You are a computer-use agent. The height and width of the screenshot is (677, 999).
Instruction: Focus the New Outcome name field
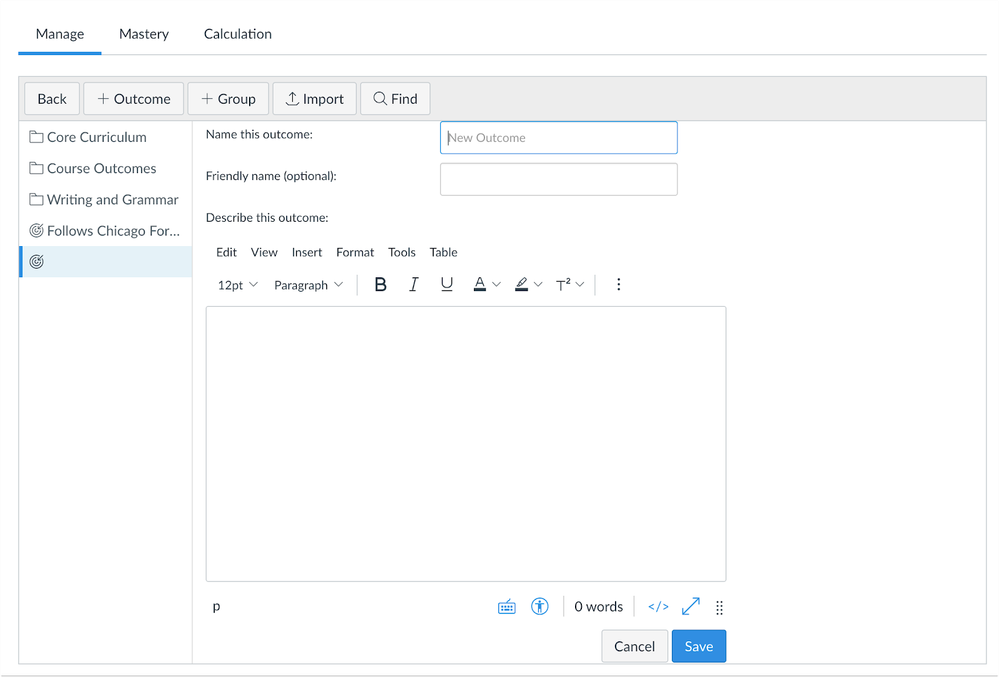click(559, 138)
